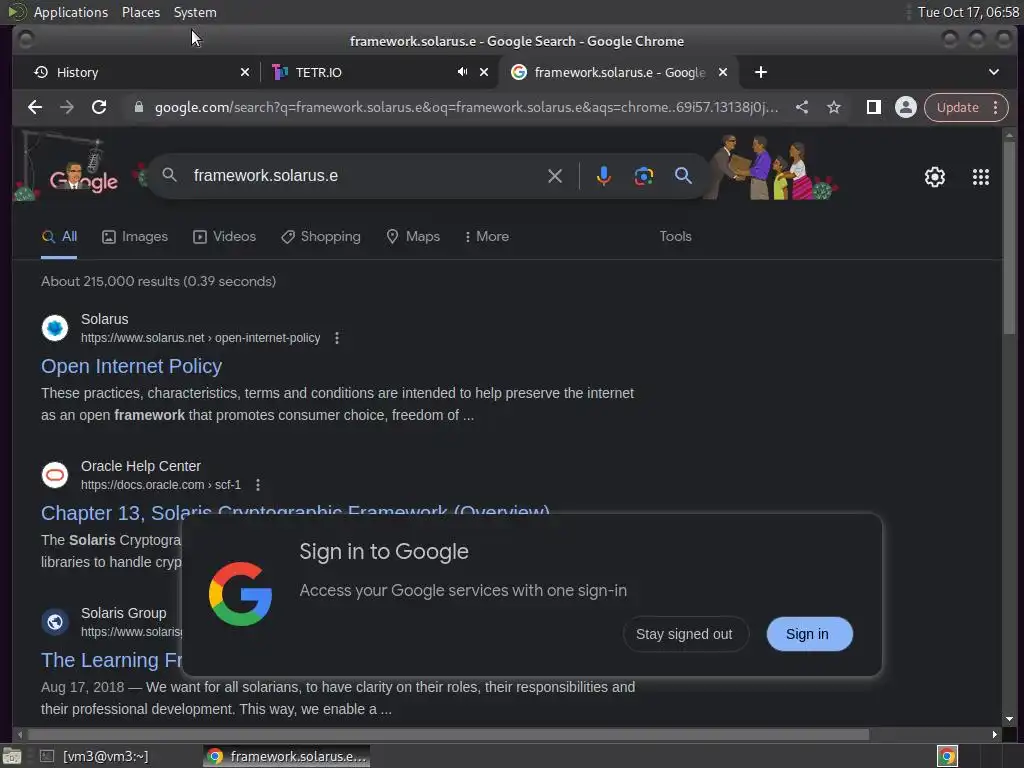Close the History tab

click(x=245, y=72)
